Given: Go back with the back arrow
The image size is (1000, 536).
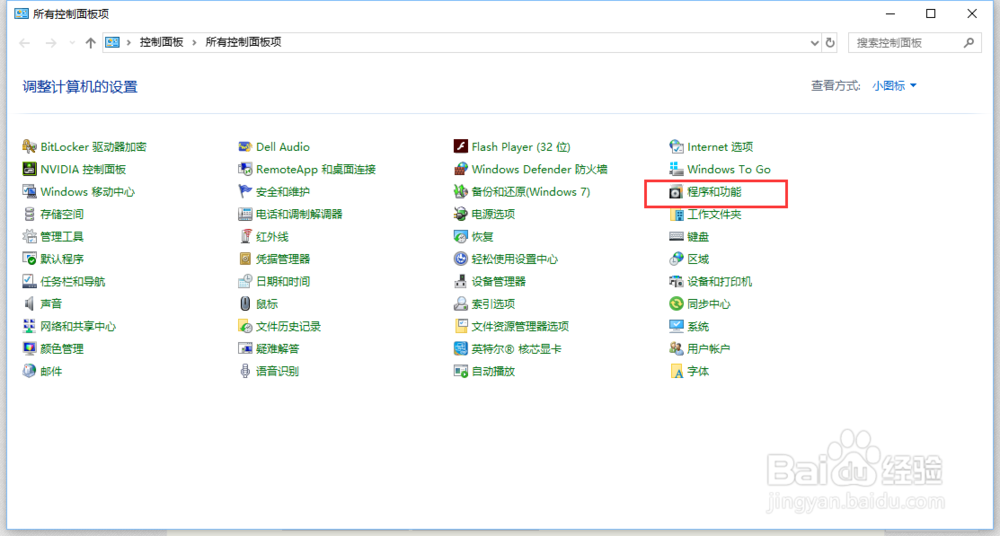Looking at the screenshot, I should 25,43.
